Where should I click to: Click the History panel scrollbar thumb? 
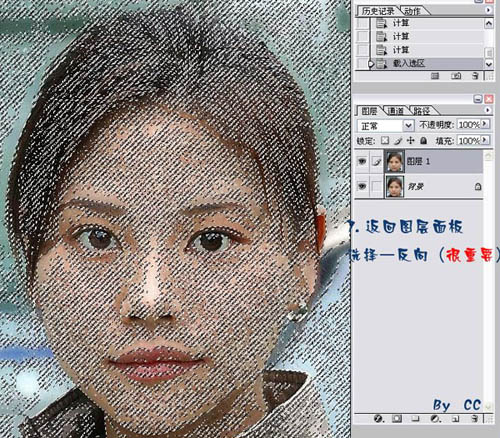pyautogui.click(x=489, y=52)
